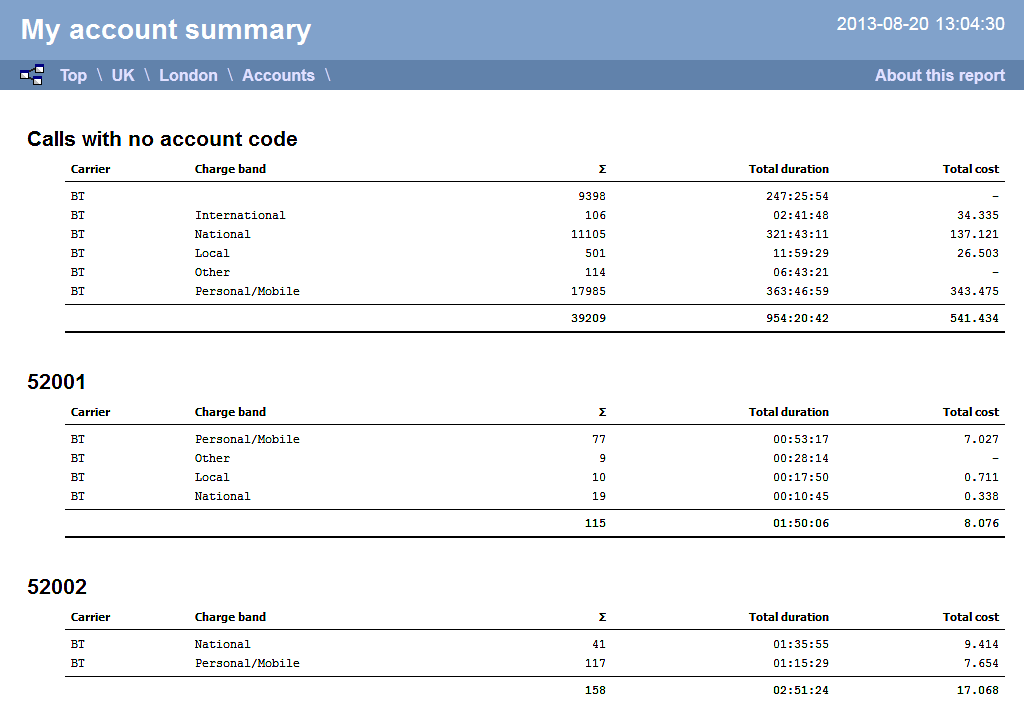Select the report timestamp 2013-08-20 13:04:30
Viewport: 1024px width, 702px height.
click(x=920, y=23)
